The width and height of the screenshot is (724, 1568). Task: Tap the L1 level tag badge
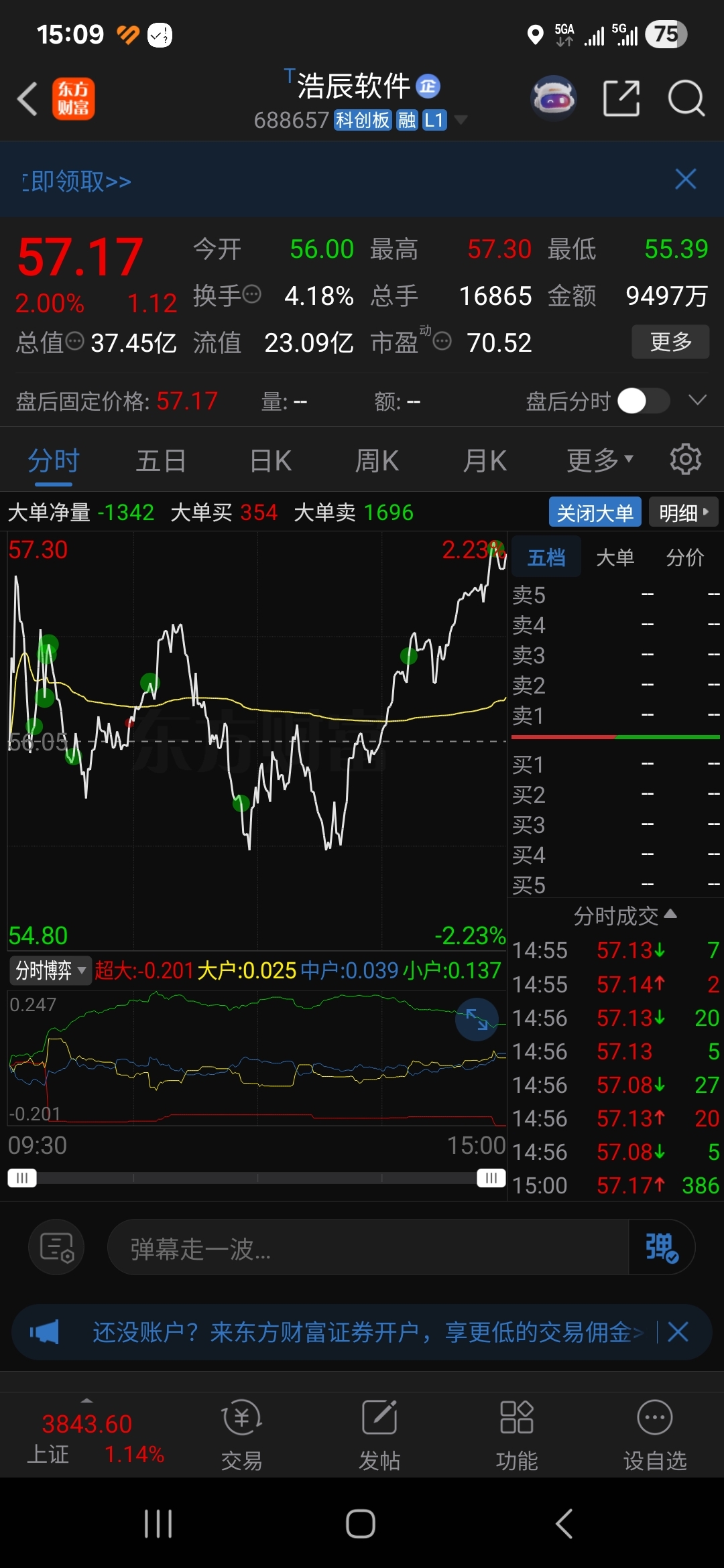434,120
